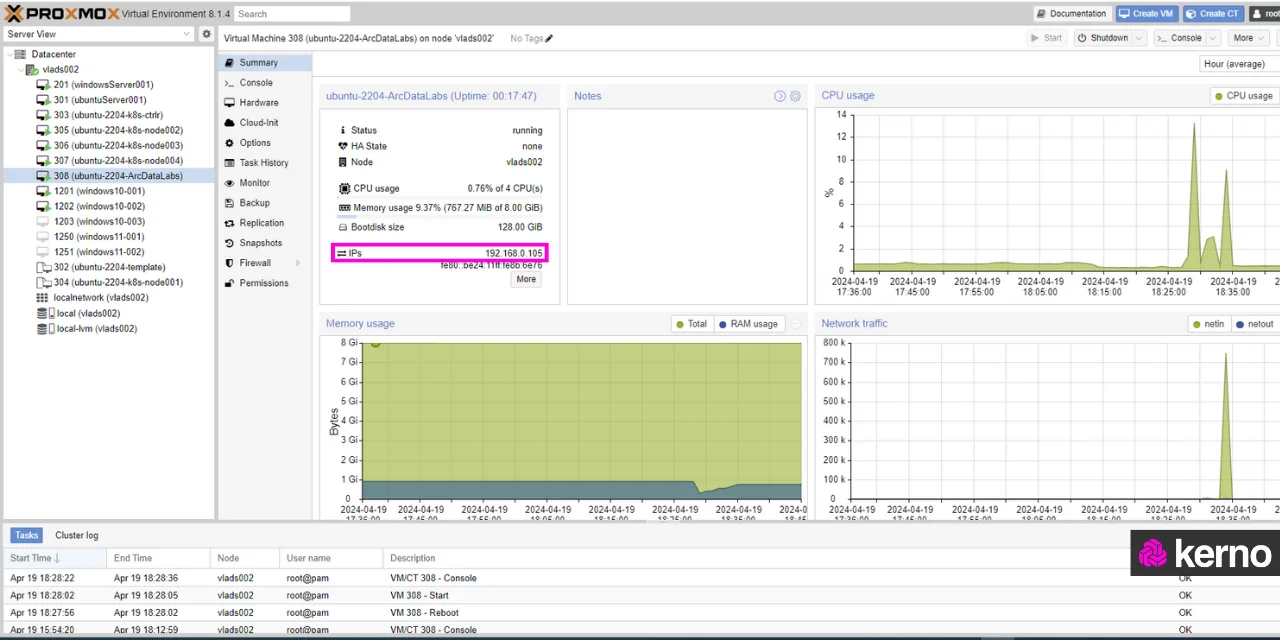This screenshot has height=640, width=1280.
Task: Click VM icon for 303 ubuntu-2204-k8s-ctrlr
Action: point(43,115)
